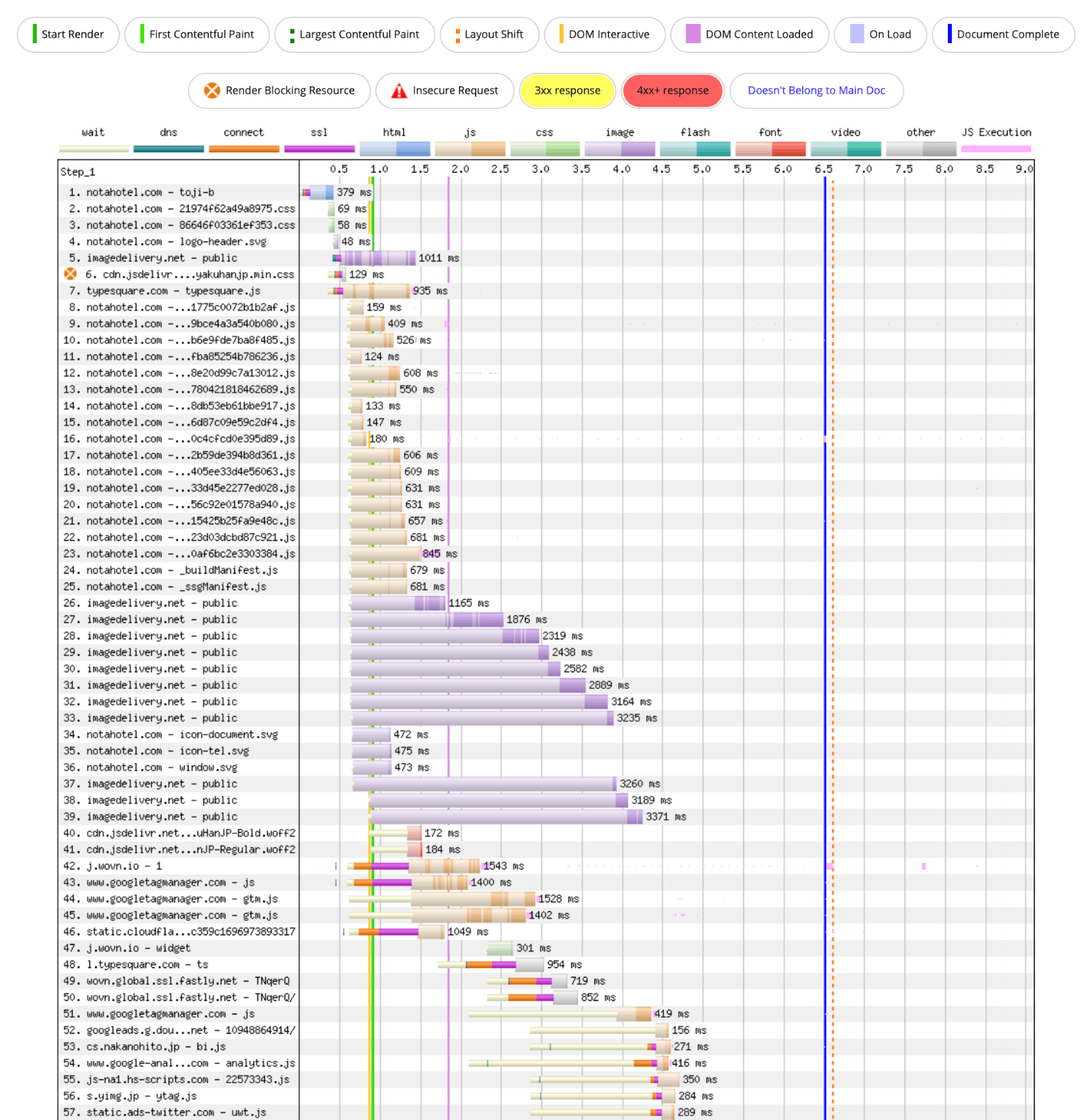Viewport: 1087px width, 1120px height.
Task: Click the yellow 3xx response pill
Action: [567, 90]
